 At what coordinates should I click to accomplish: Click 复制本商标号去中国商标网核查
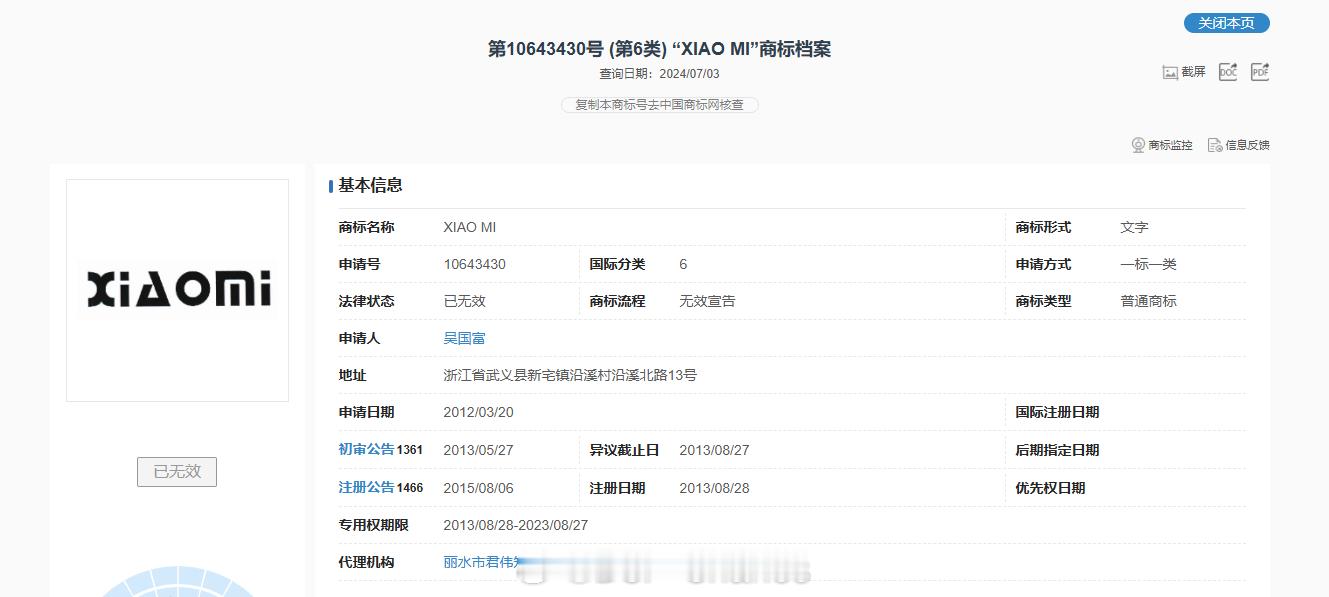coord(660,104)
